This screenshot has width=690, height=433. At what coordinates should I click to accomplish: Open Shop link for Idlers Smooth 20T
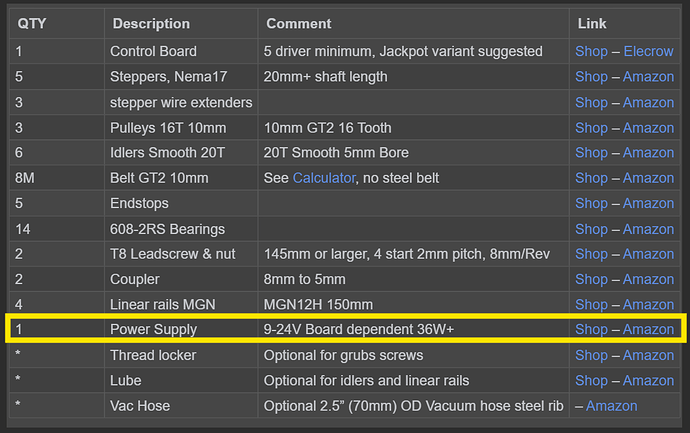coord(591,153)
